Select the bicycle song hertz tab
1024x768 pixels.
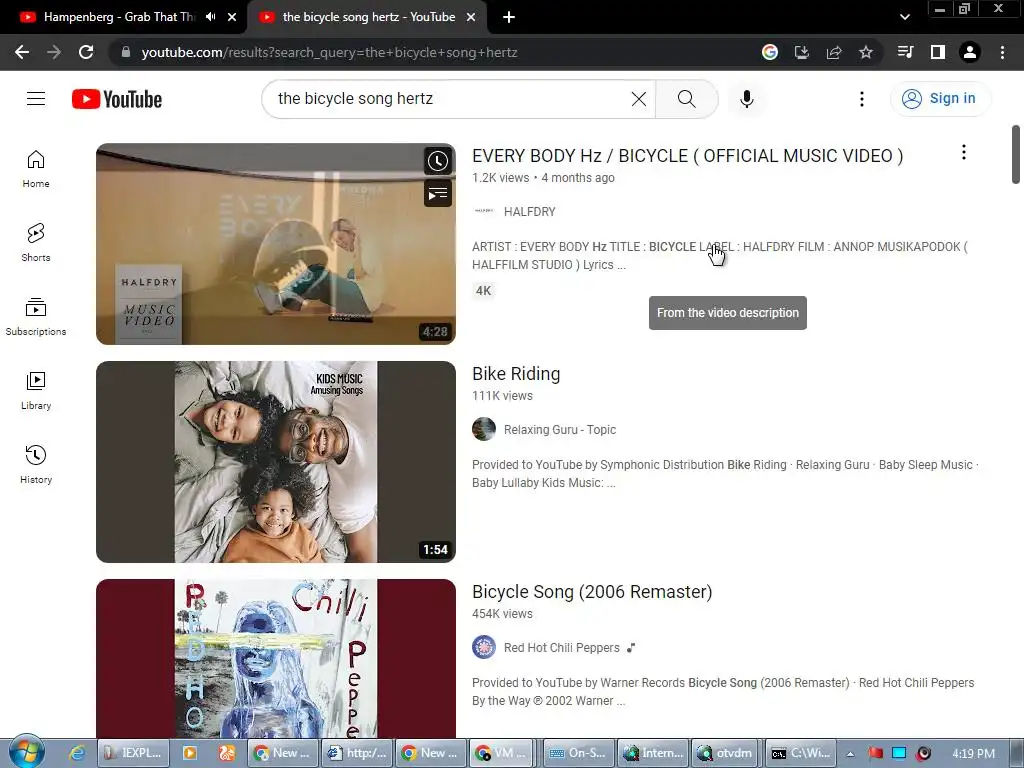[x=367, y=17]
